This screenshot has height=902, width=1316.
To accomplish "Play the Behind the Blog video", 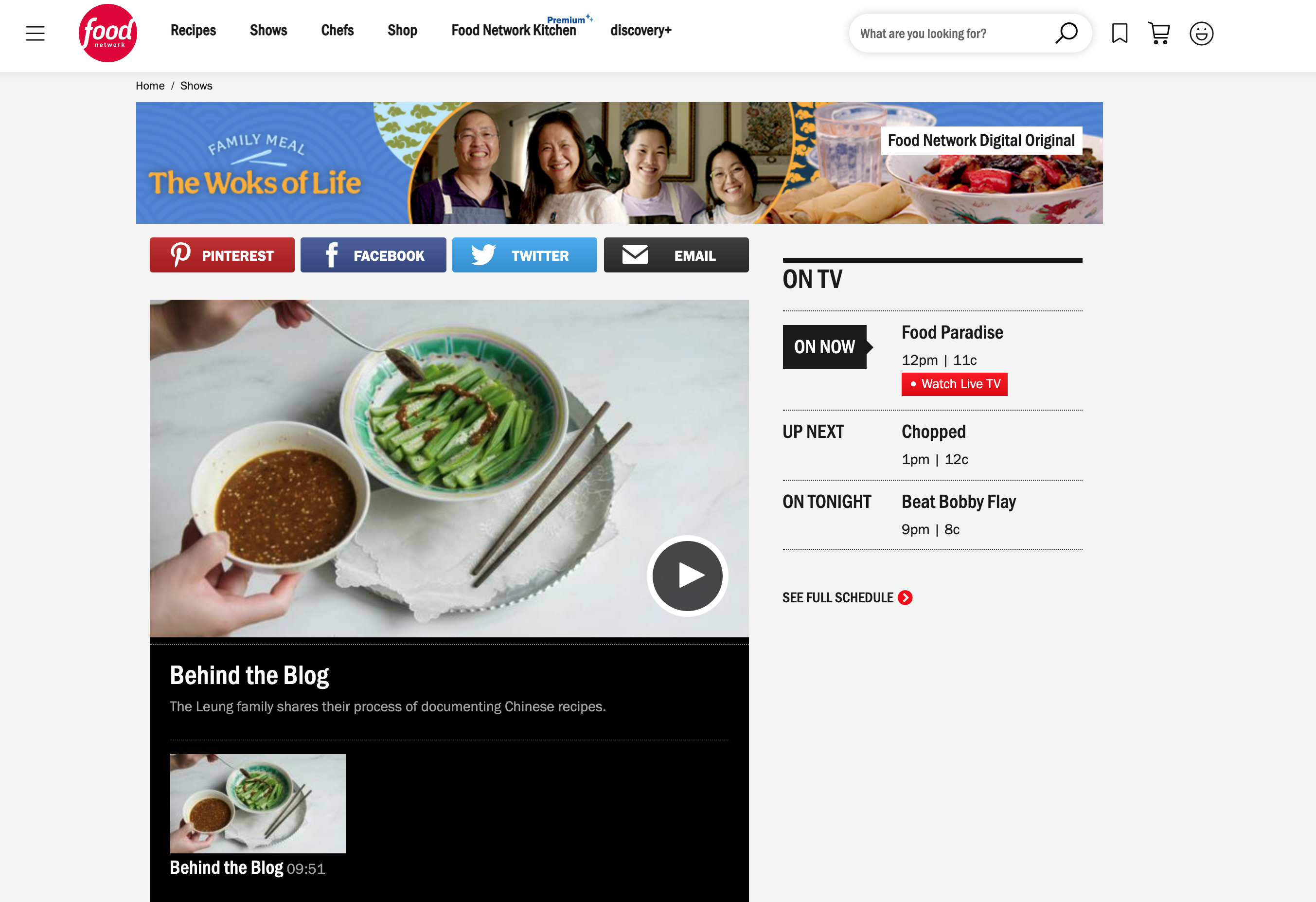I will (x=687, y=576).
